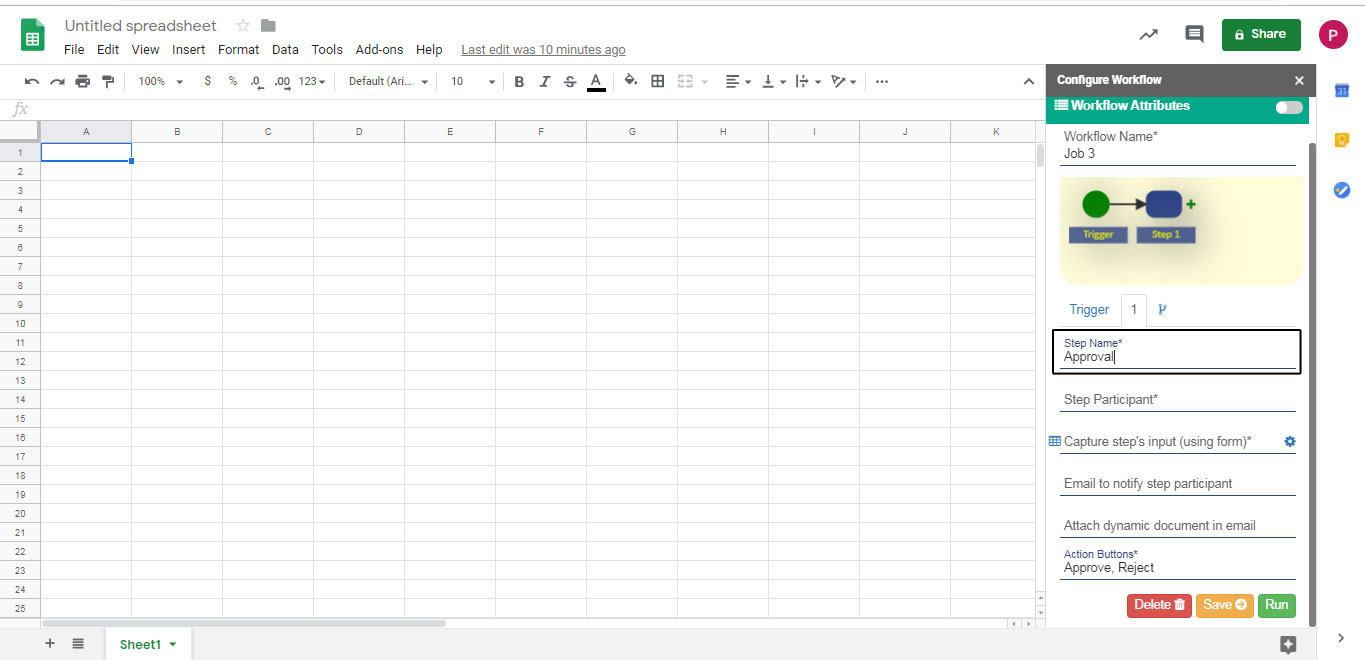Toggle bold formatting
The width and height of the screenshot is (1365, 660).
[519, 82]
